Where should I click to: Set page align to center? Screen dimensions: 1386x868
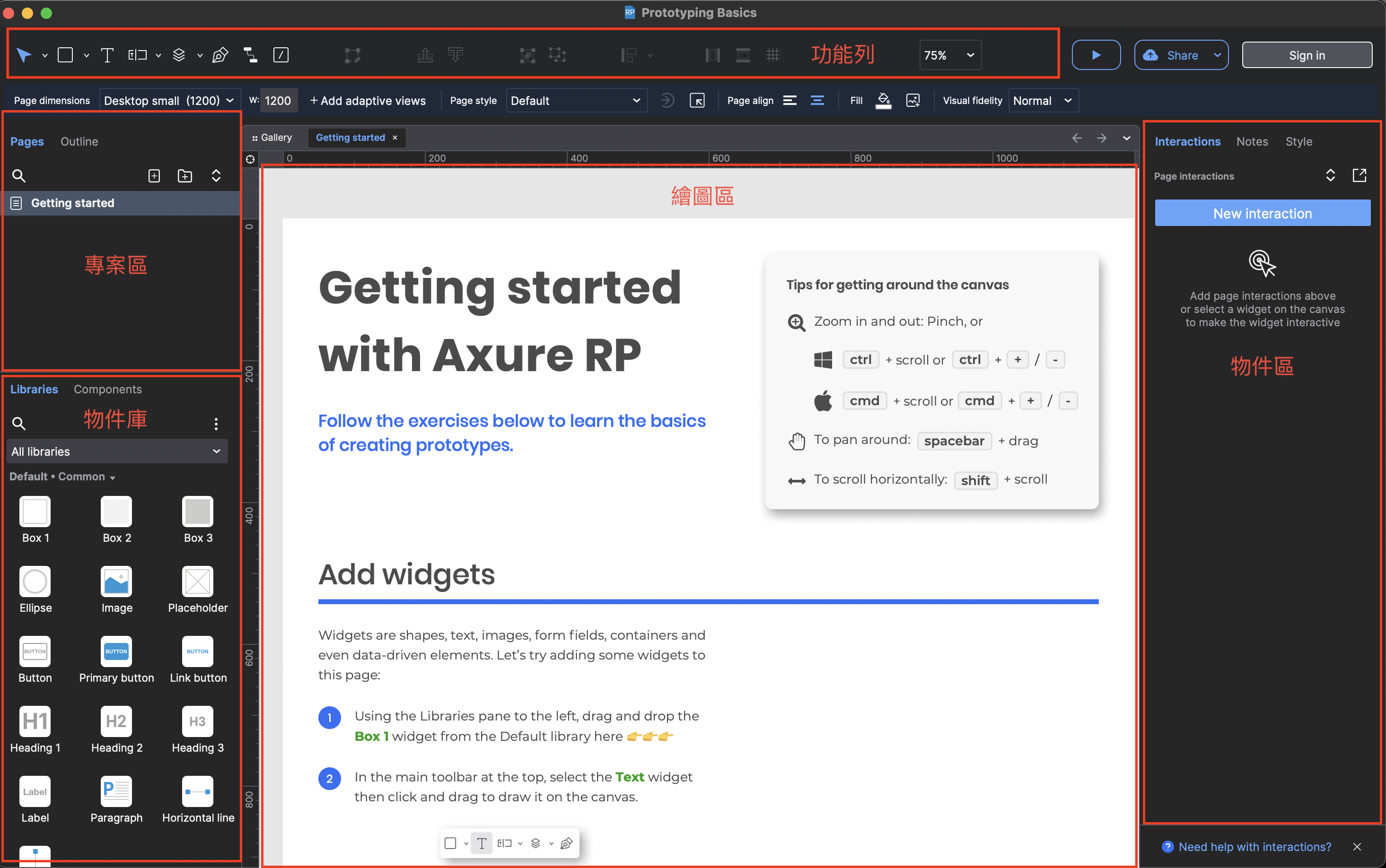point(817,100)
